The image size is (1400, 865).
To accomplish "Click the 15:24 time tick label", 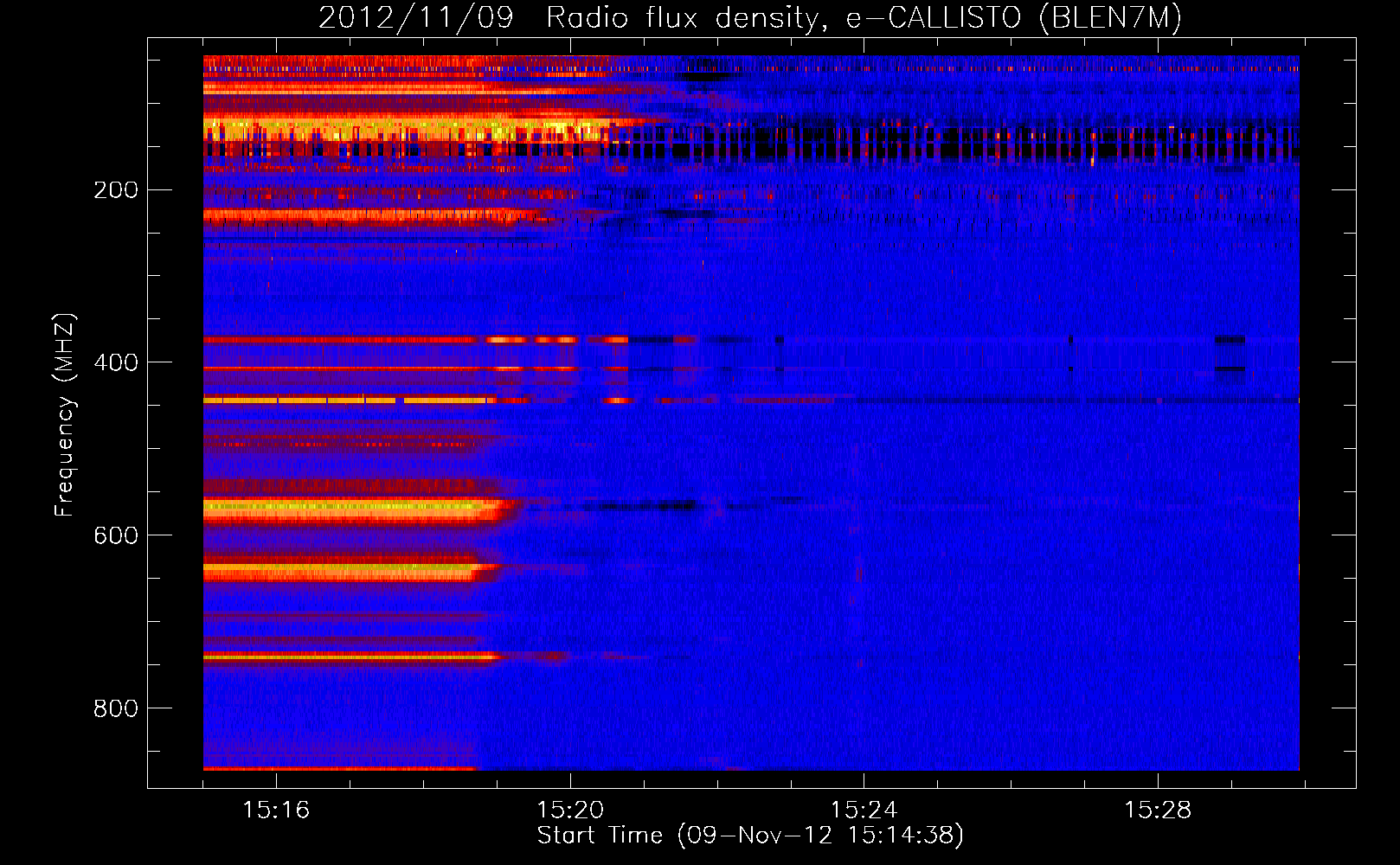I will [864, 811].
